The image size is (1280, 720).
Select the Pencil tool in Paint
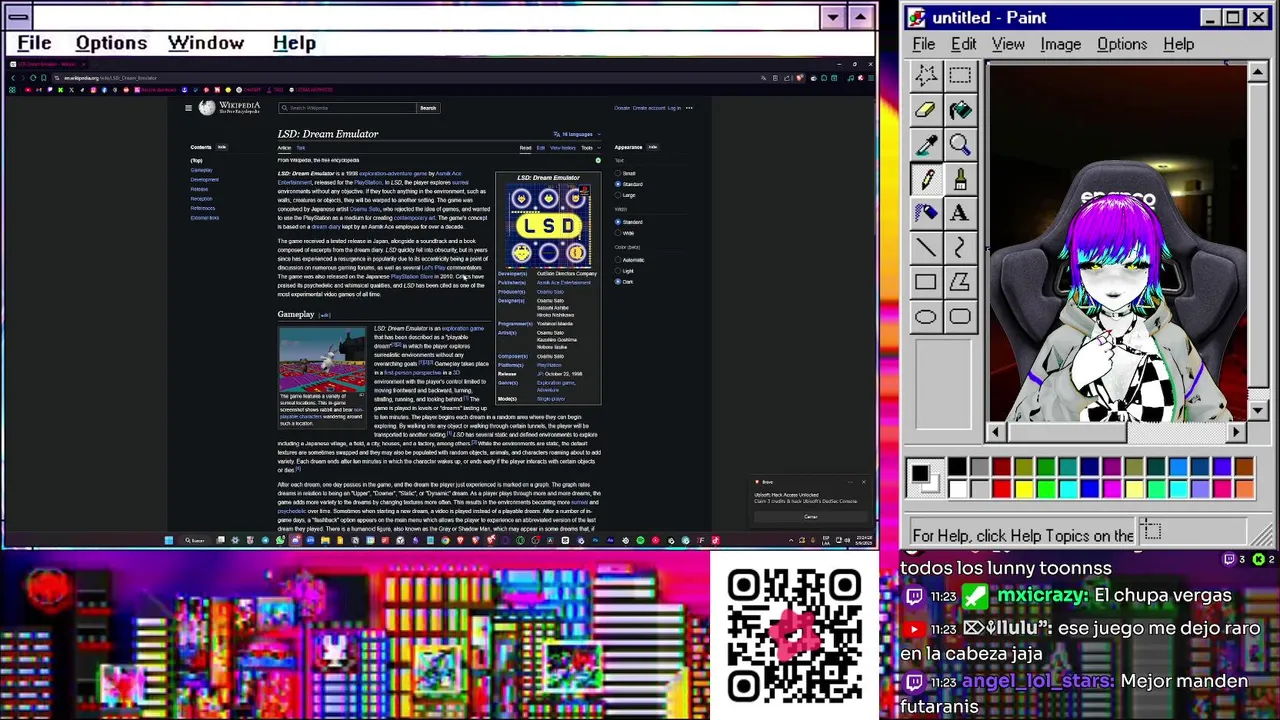pos(925,179)
